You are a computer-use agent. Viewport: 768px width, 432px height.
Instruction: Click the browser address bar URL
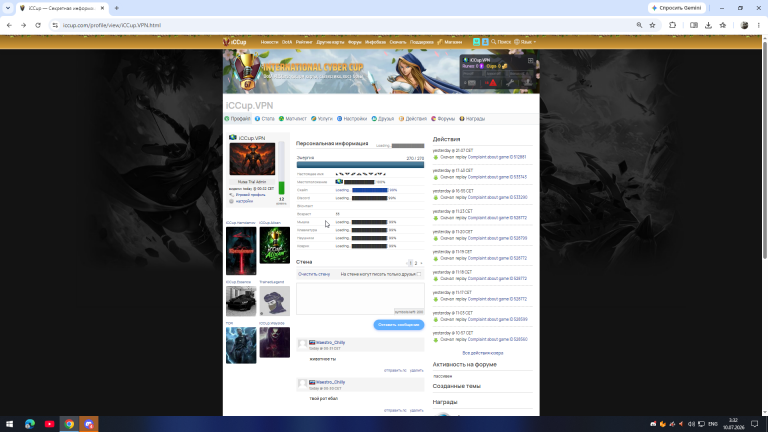112,25
